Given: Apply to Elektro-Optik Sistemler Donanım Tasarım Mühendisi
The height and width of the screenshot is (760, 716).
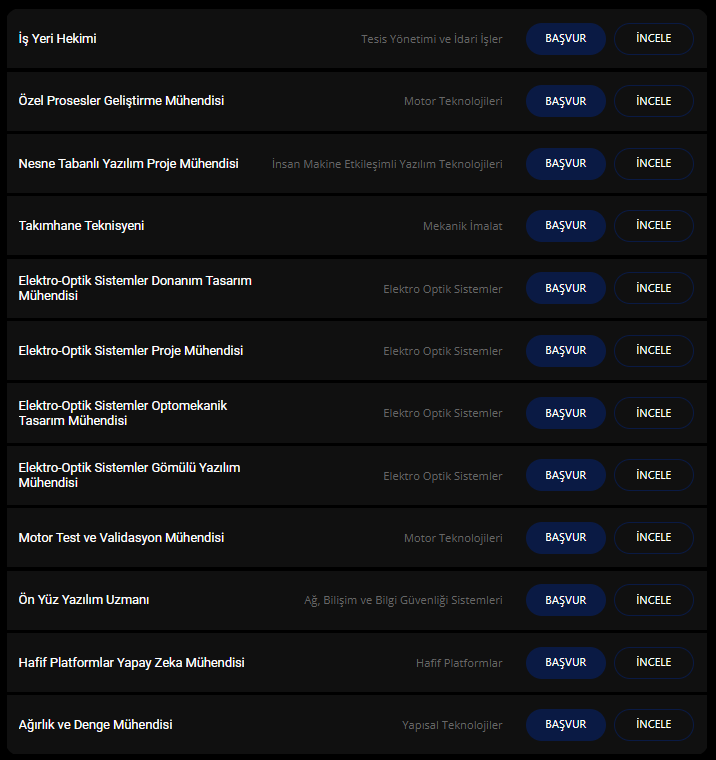Looking at the screenshot, I should pos(565,288).
